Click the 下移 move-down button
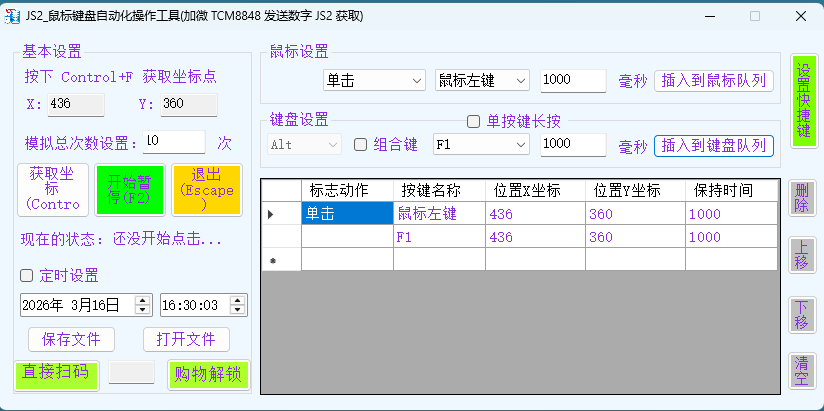824x411 pixels. (x=801, y=315)
